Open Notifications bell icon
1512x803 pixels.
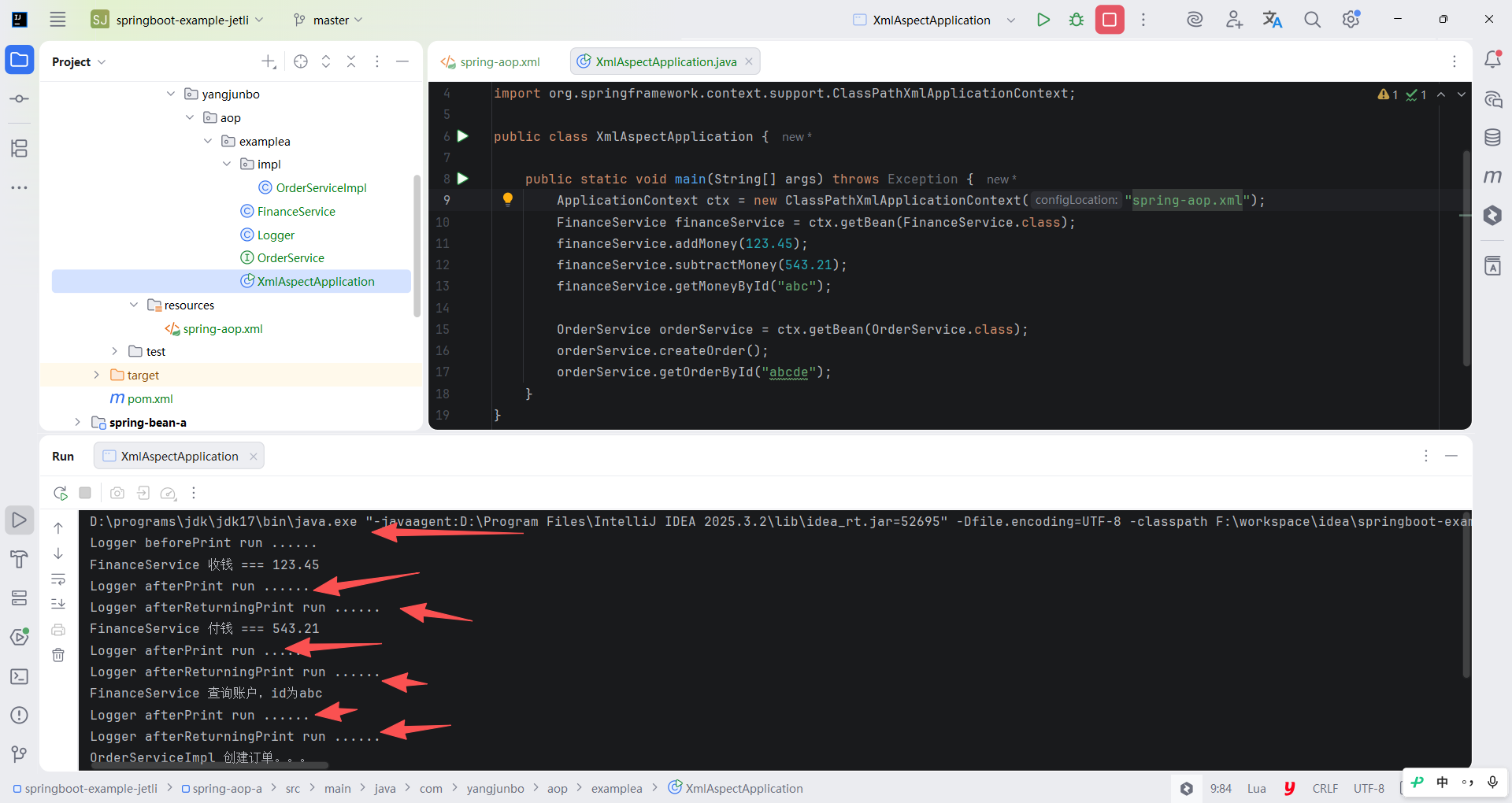coord(1492,60)
